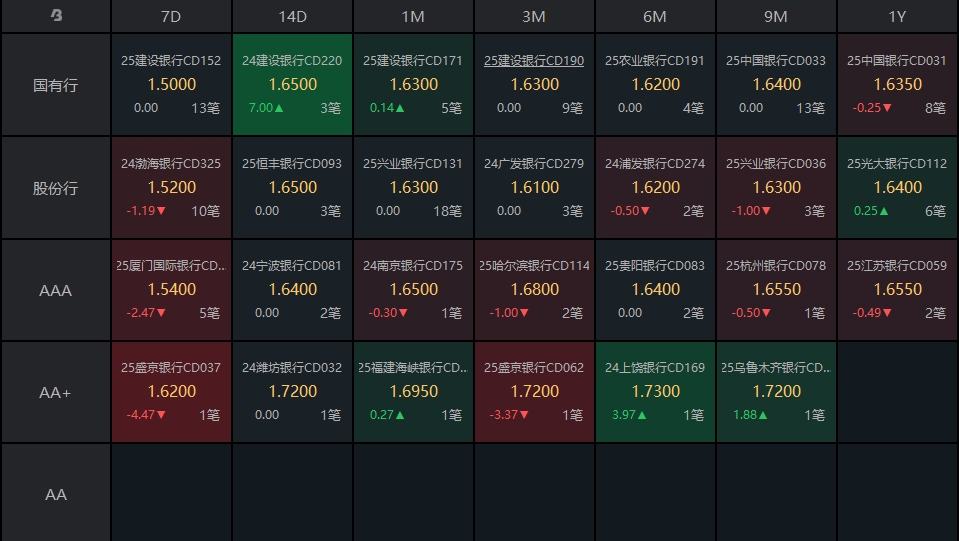
Task: Open the 24渤海银行CD325 cell
Action: tap(171, 187)
